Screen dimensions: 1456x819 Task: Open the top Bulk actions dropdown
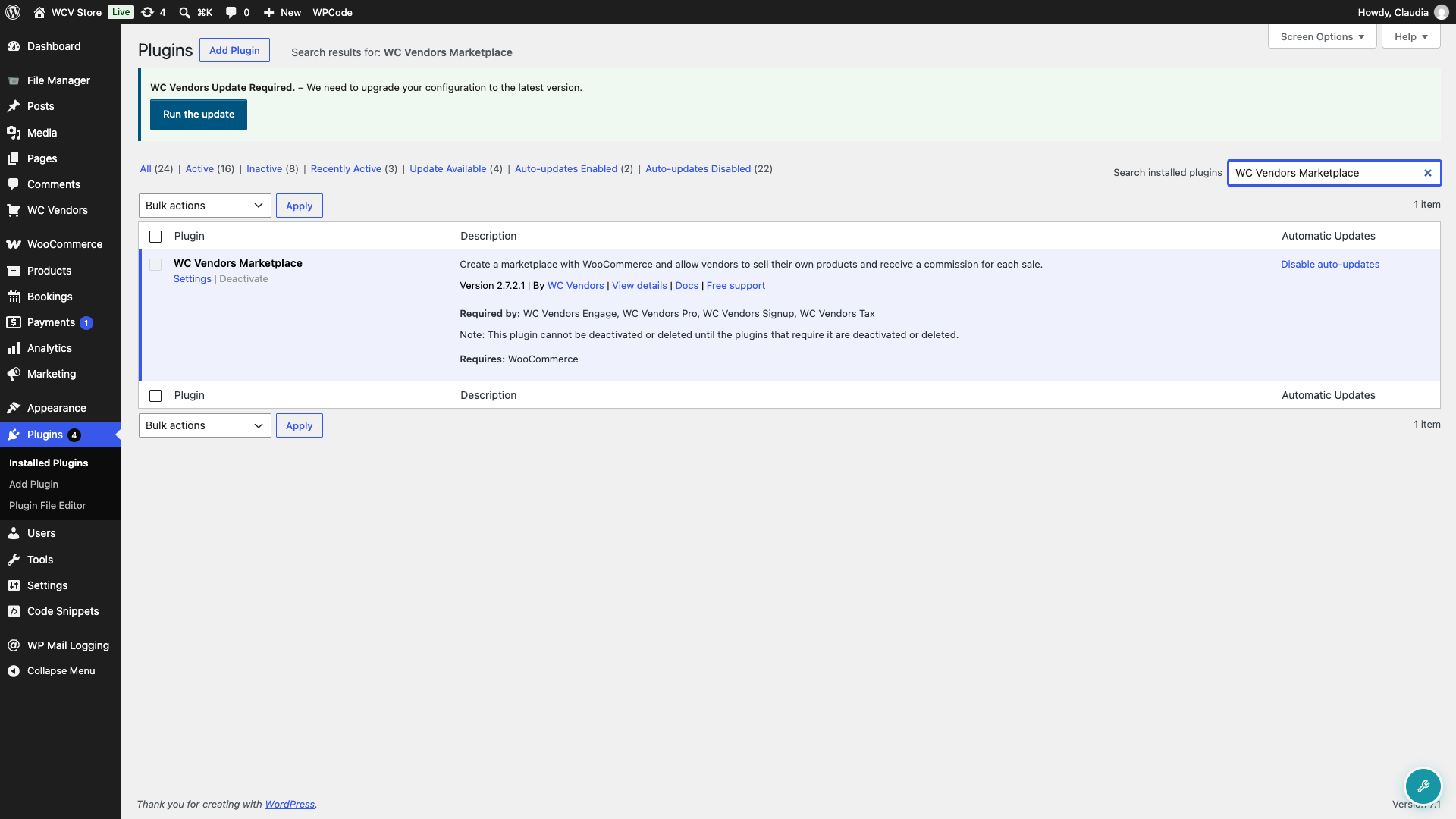pyautogui.click(x=205, y=206)
